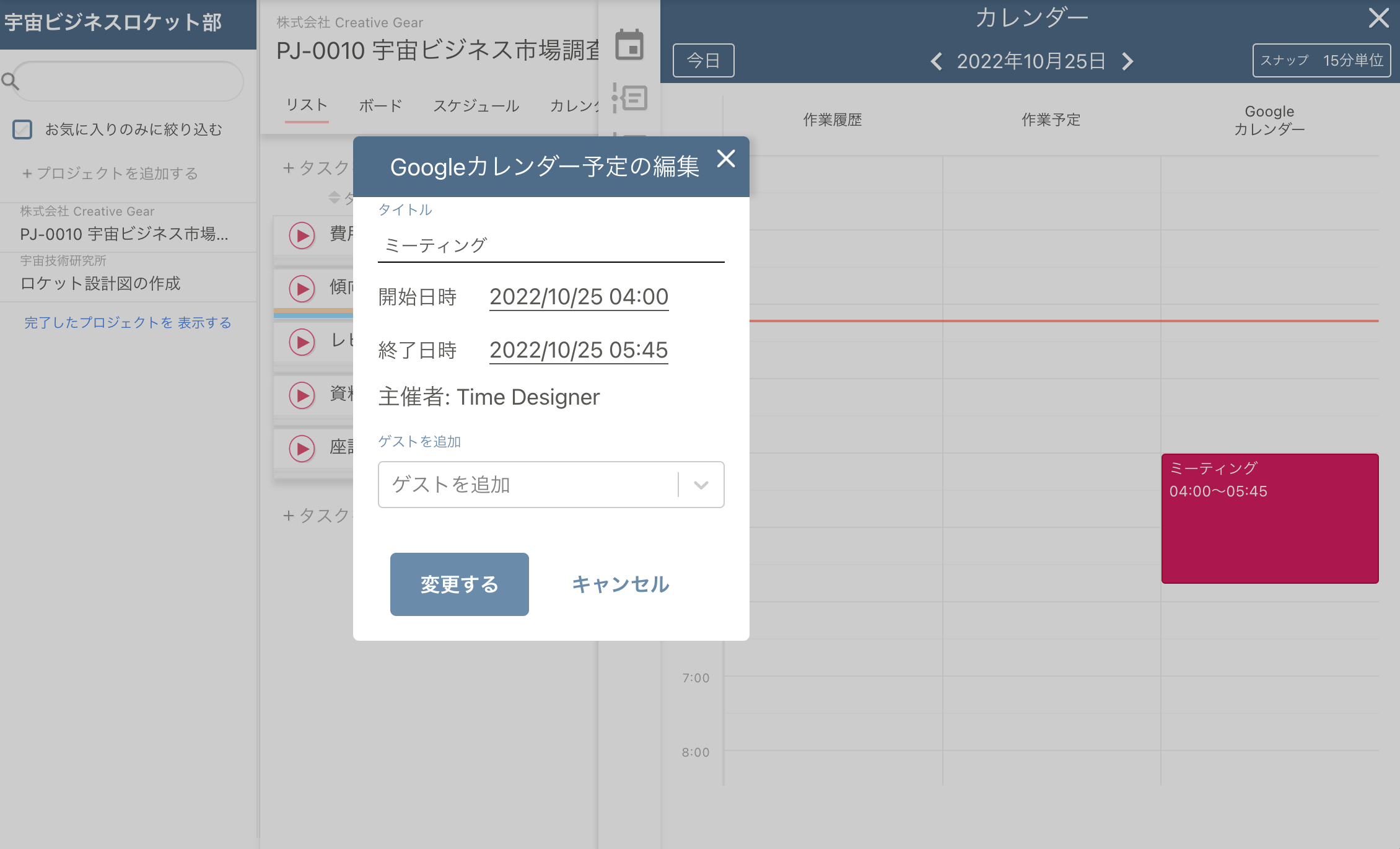Toggle favorites-only filter checkbox
Image resolution: width=1400 pixels, height=849 pixels.
pyautogui.click(x=22, y=130)
